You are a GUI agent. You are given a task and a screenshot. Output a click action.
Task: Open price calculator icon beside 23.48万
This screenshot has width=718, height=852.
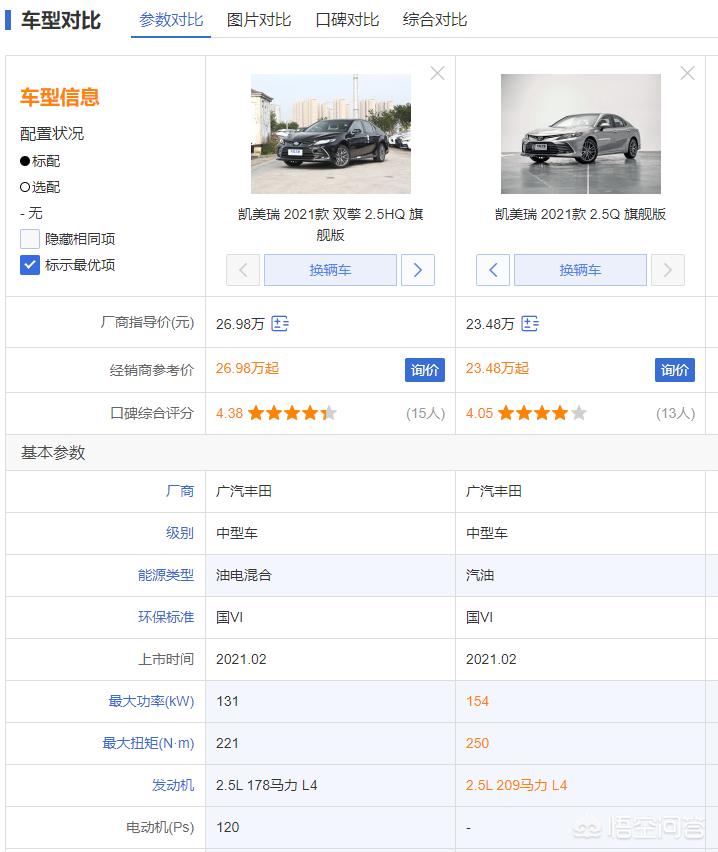[x=530, y=324]
